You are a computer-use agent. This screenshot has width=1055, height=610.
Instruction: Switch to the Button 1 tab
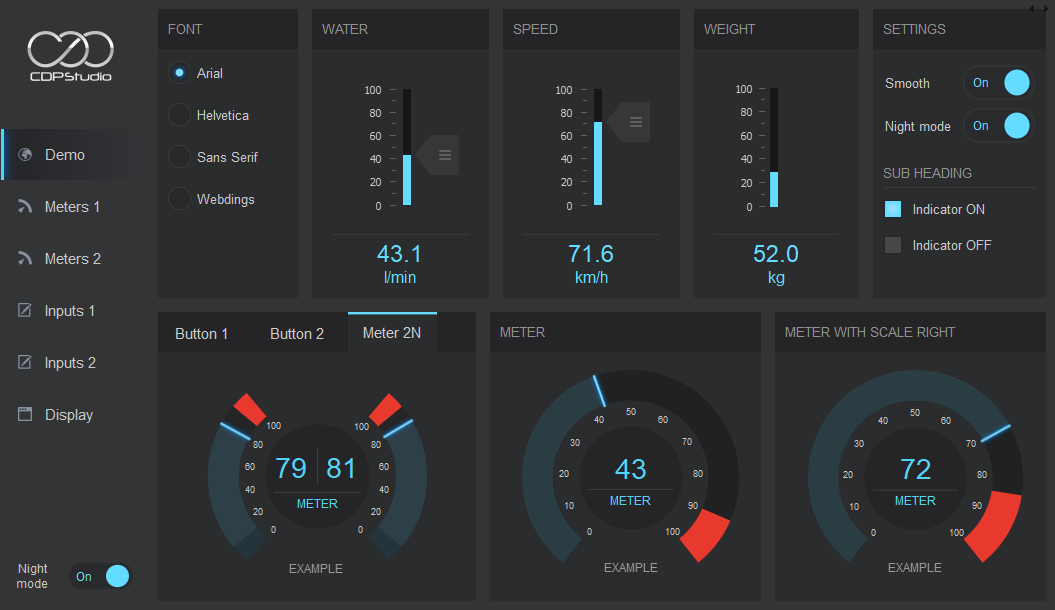click(x=201, y=334)
